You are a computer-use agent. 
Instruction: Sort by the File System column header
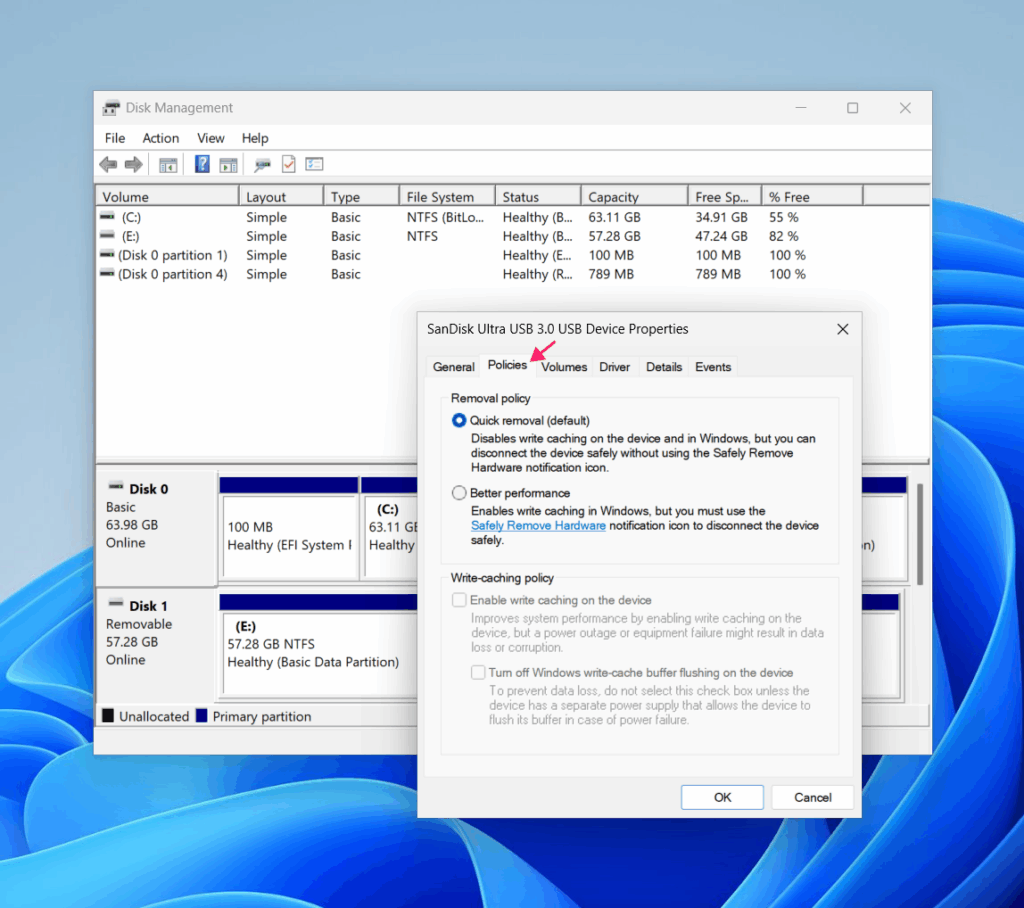point(447,197)
